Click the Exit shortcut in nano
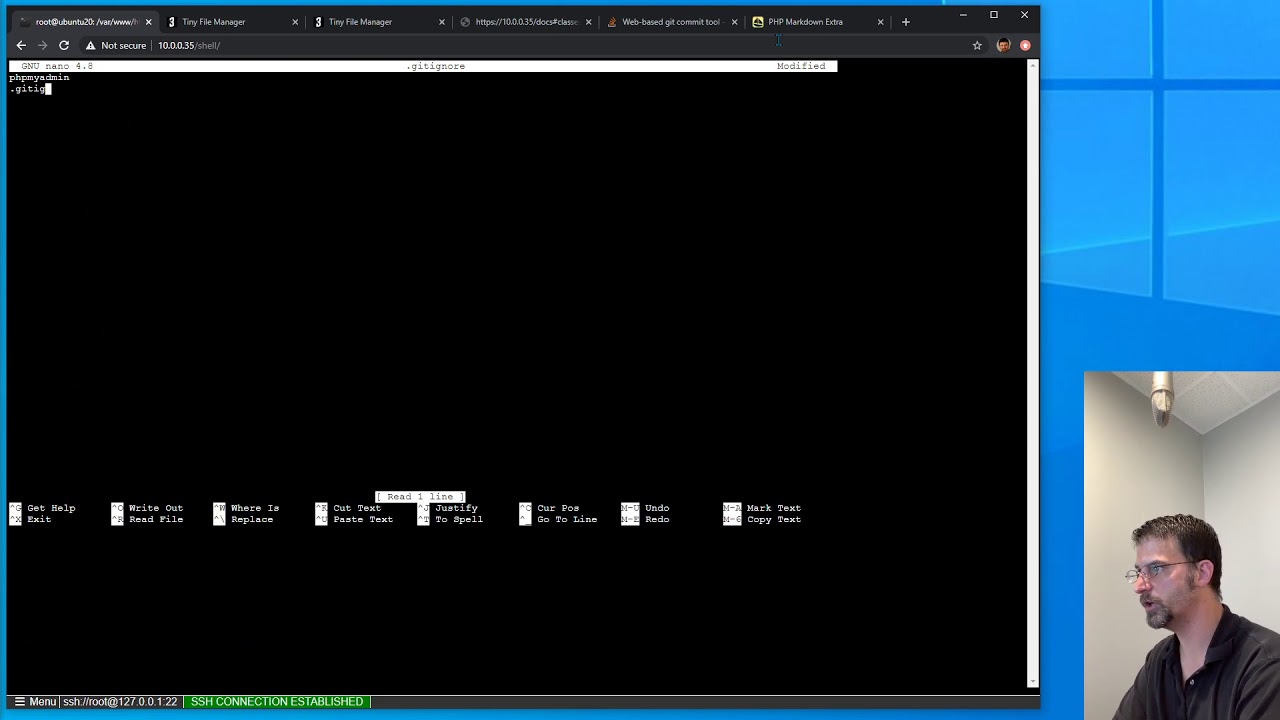 (x=30, y=520)
